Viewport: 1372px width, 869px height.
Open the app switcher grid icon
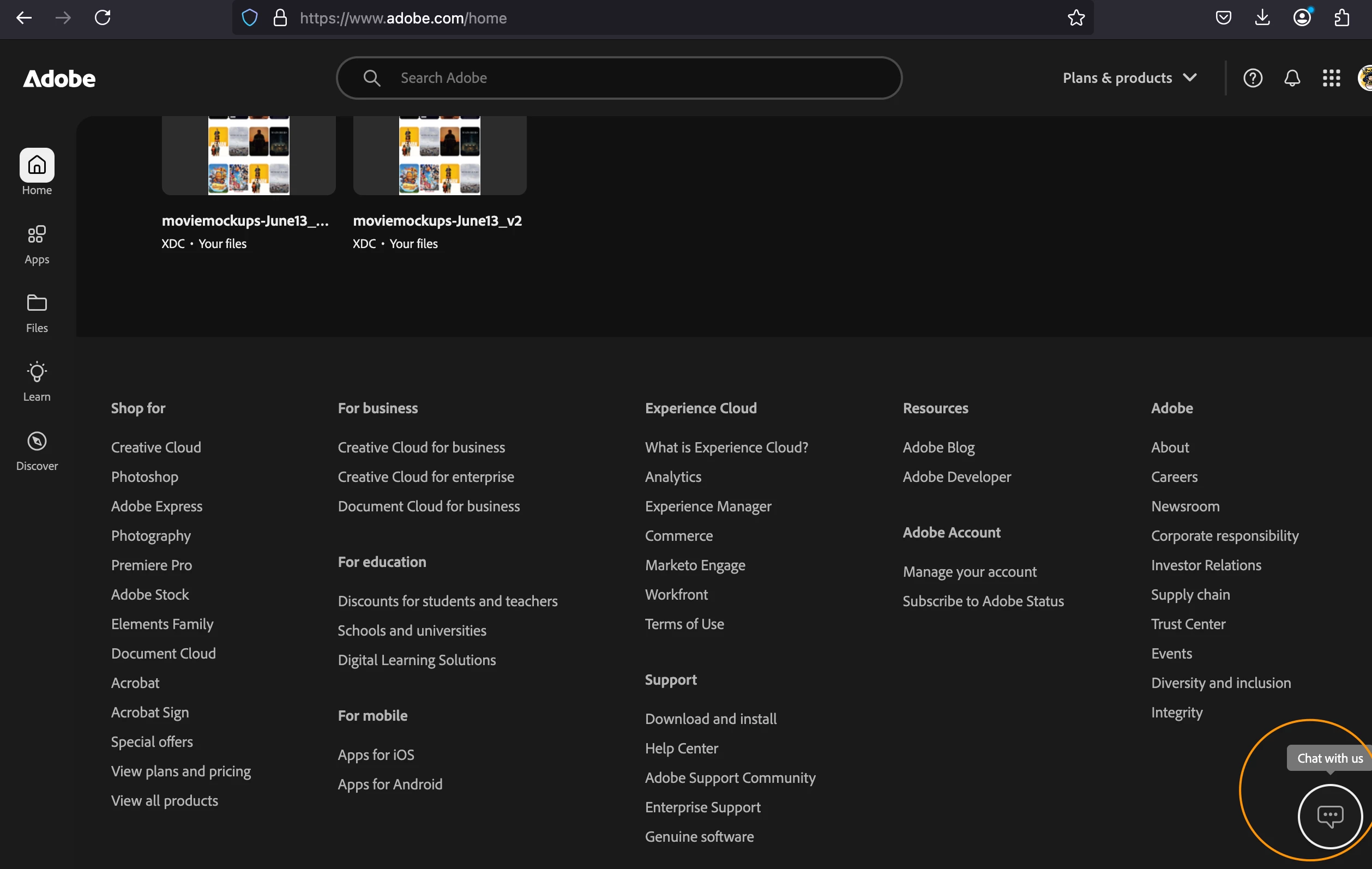click(1331, 78)
